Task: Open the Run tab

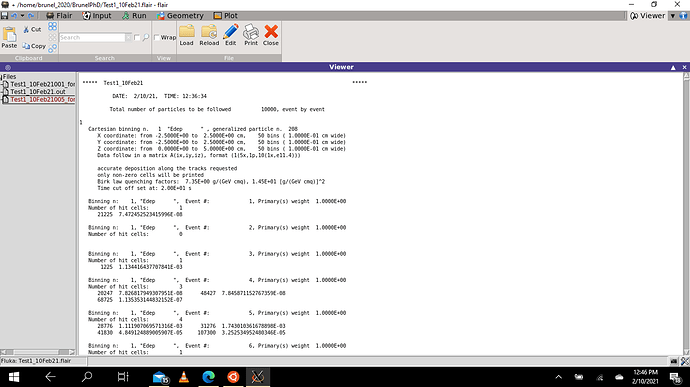Action: [134, 15]
